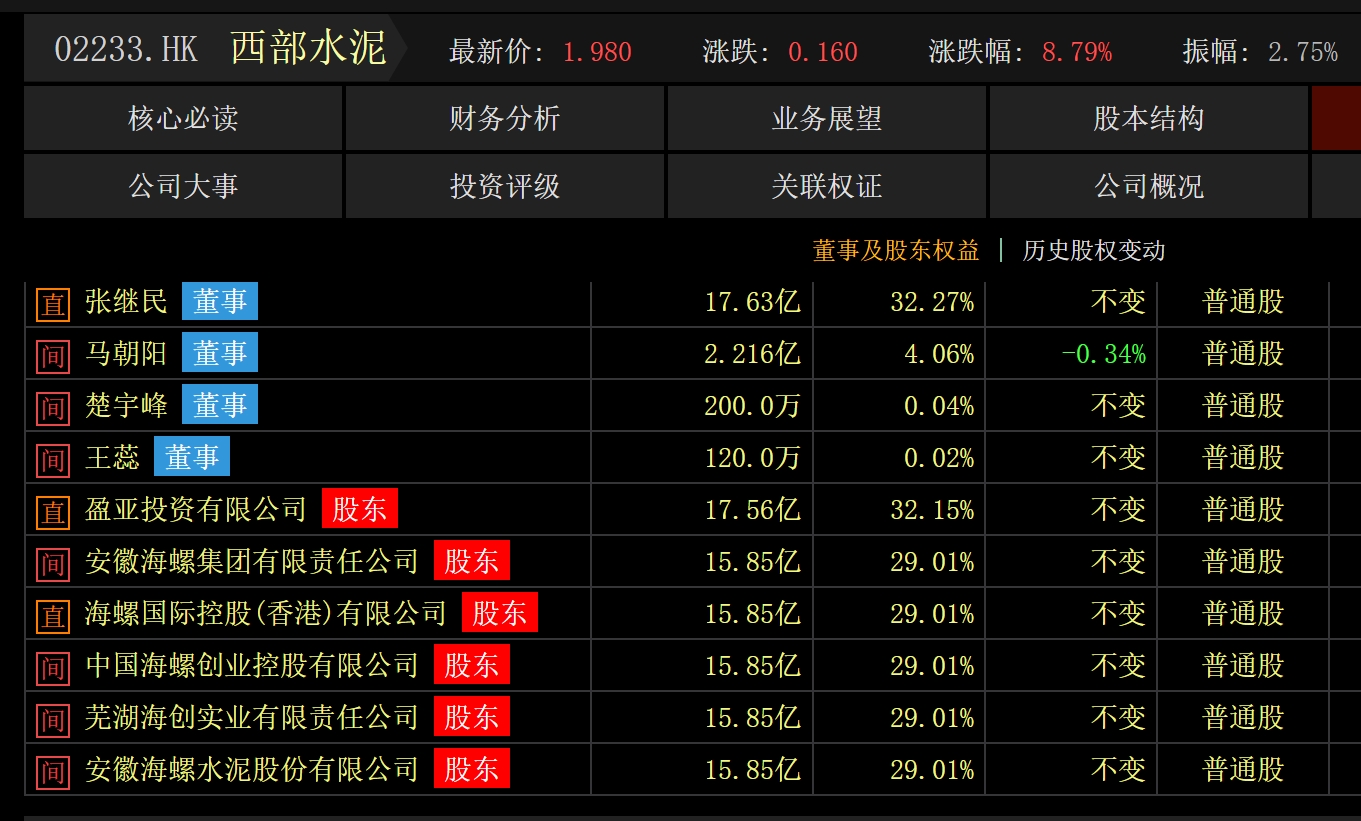Click the 直 icon beside 海螺国际控股(香港)有限公司

coord(53,616)
